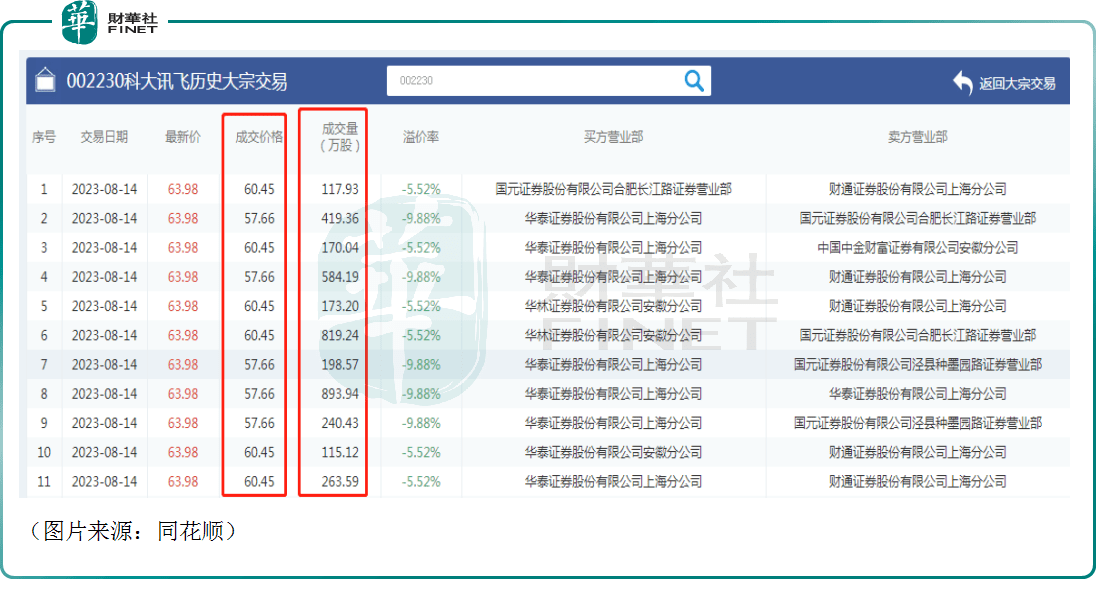Image resolution: width=1096 pixels, height=599 pixels.
Task: Click latest price 63.98 in row 1
Action: click(182, 189)
